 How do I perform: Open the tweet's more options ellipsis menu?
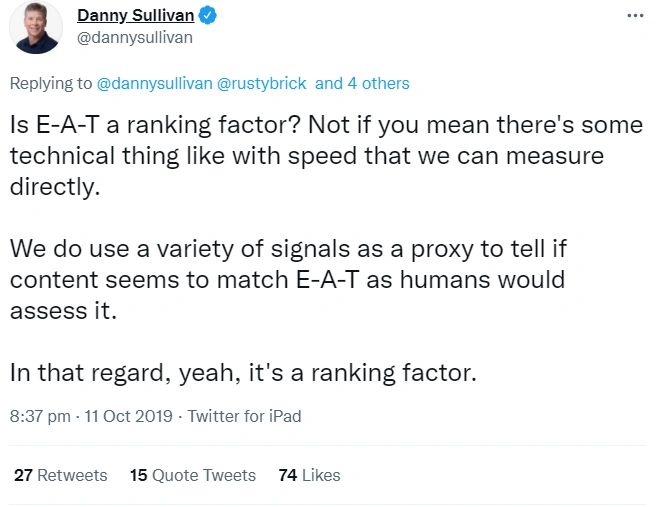635,16
